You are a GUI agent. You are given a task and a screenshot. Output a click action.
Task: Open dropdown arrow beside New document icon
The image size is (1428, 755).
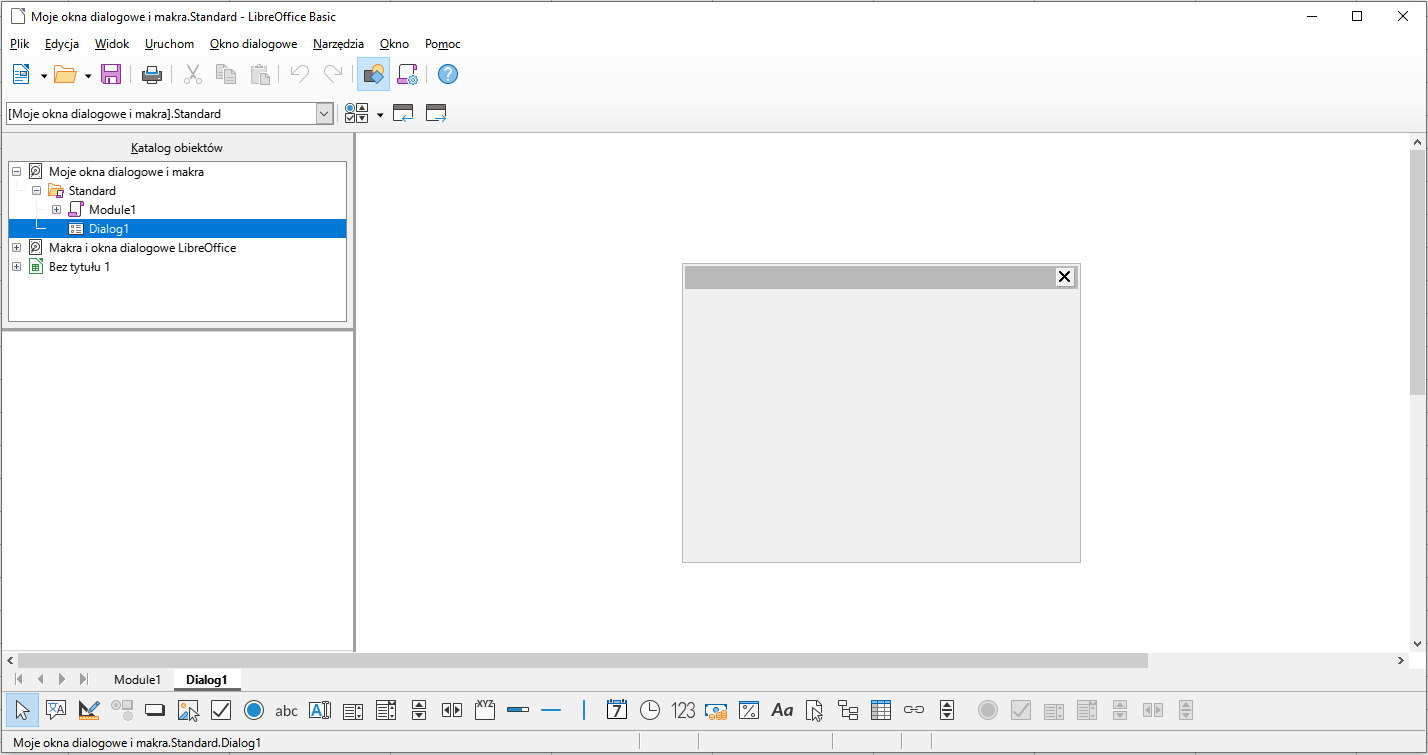click(x=45, y=75)
